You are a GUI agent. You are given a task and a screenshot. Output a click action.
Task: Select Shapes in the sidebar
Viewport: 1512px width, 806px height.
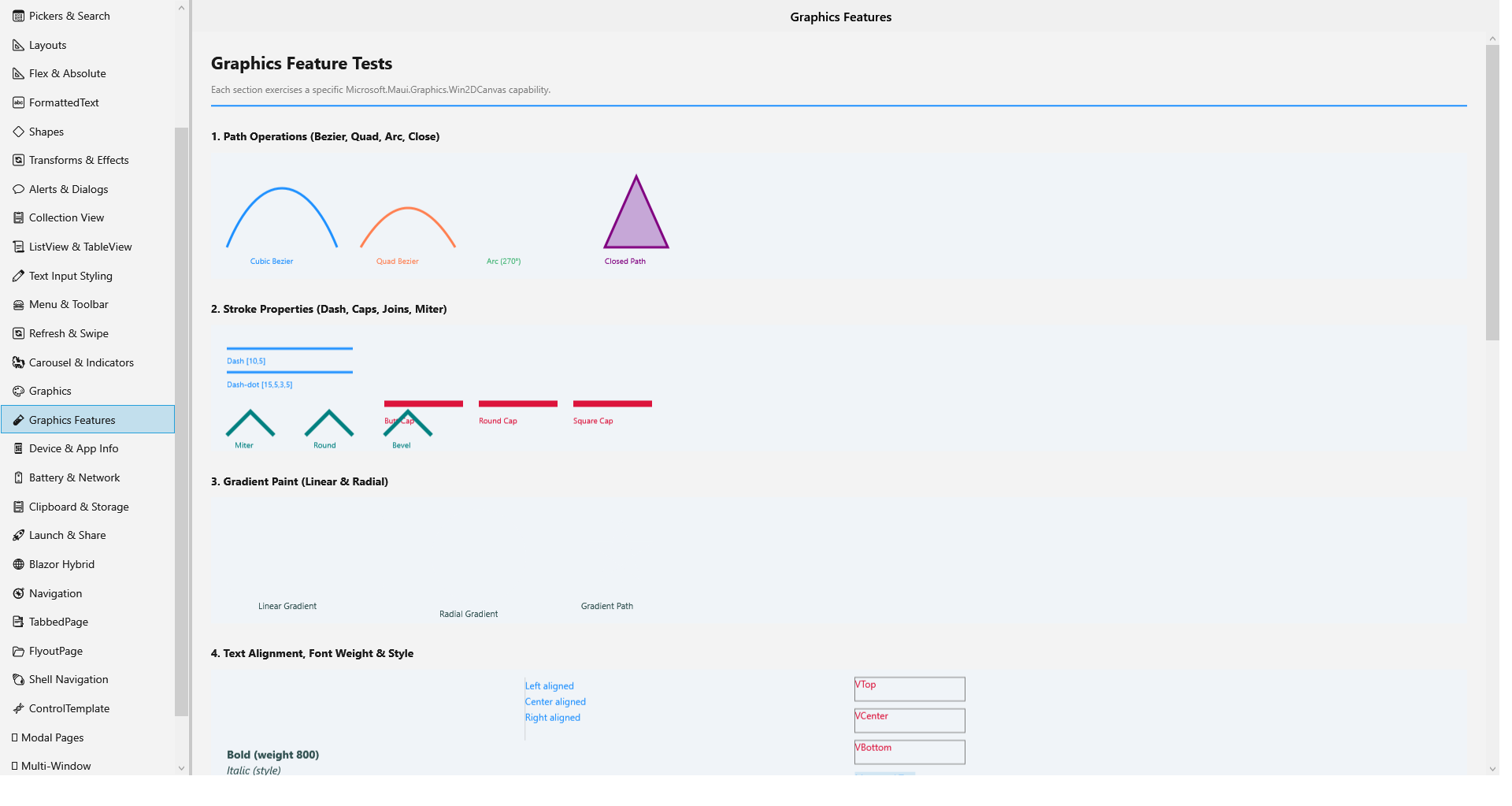coord(87,132)
